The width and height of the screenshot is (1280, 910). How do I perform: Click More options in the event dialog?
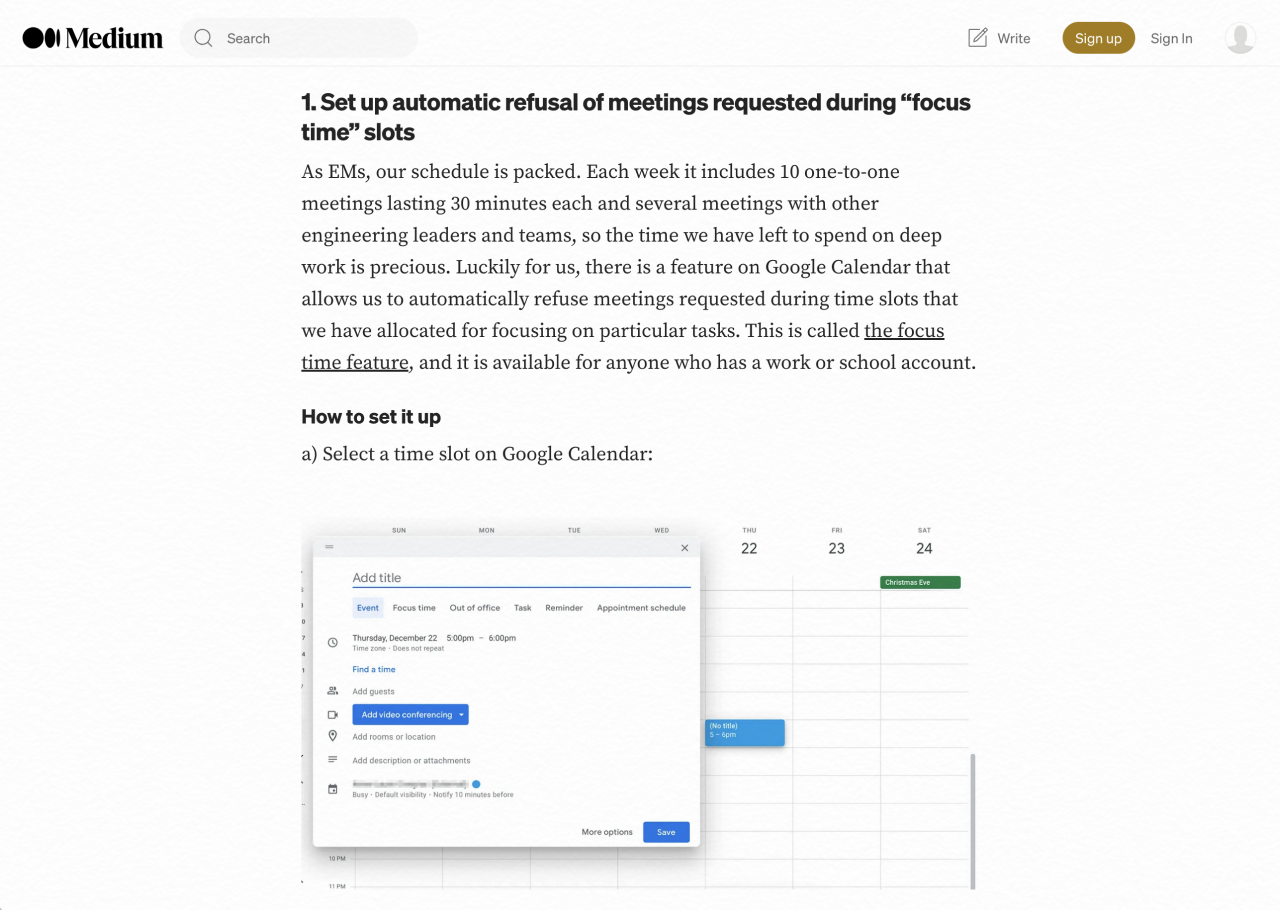(607, 832)
